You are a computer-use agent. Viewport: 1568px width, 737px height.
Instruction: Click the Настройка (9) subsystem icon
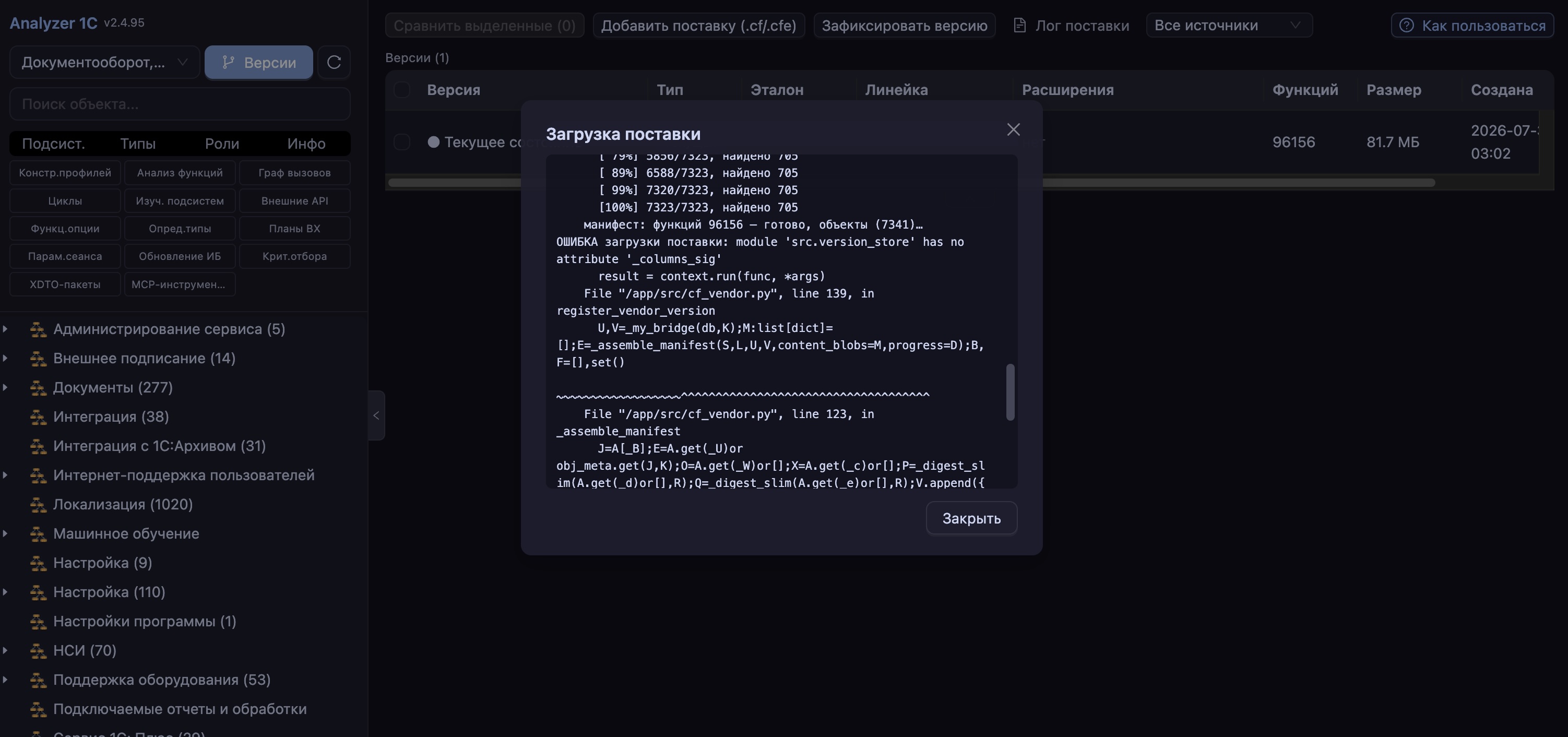pos(38,563)
